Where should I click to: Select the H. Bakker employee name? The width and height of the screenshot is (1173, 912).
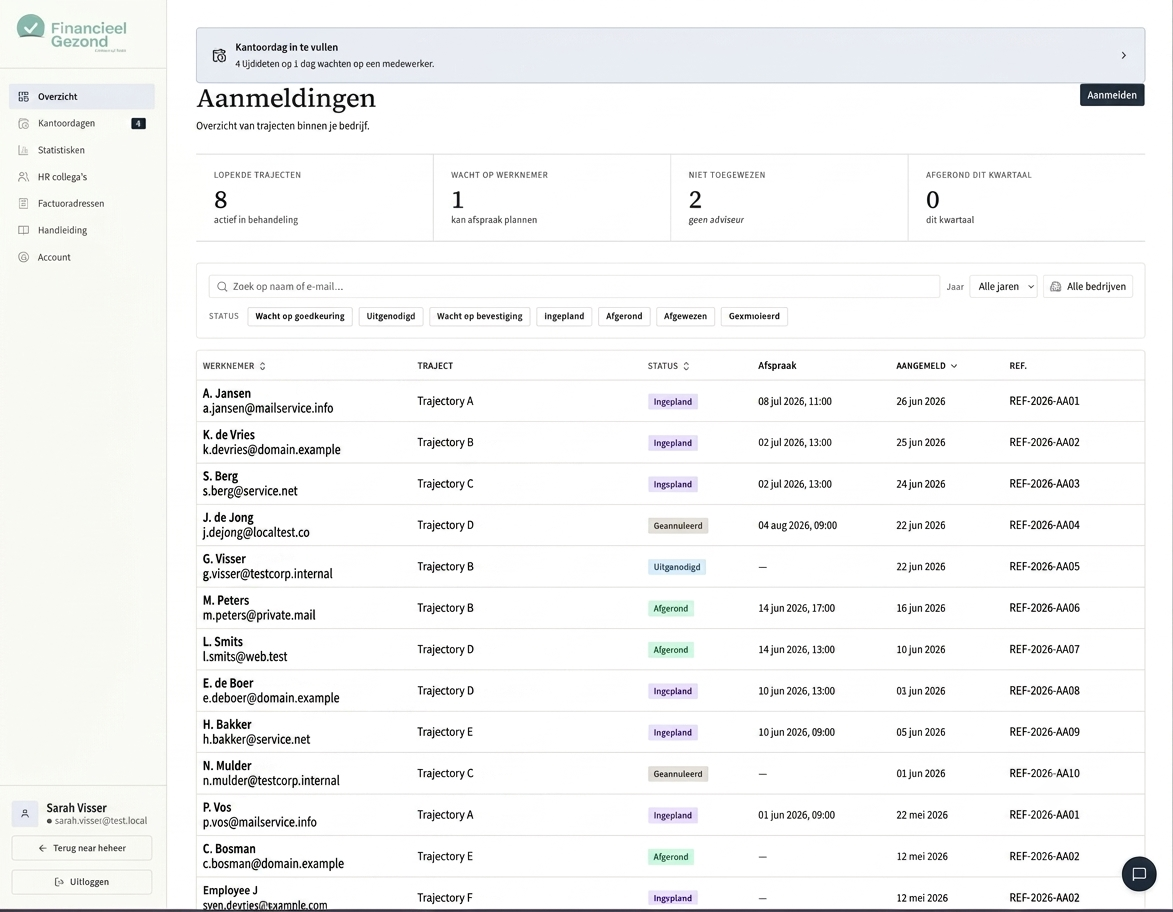227,724
